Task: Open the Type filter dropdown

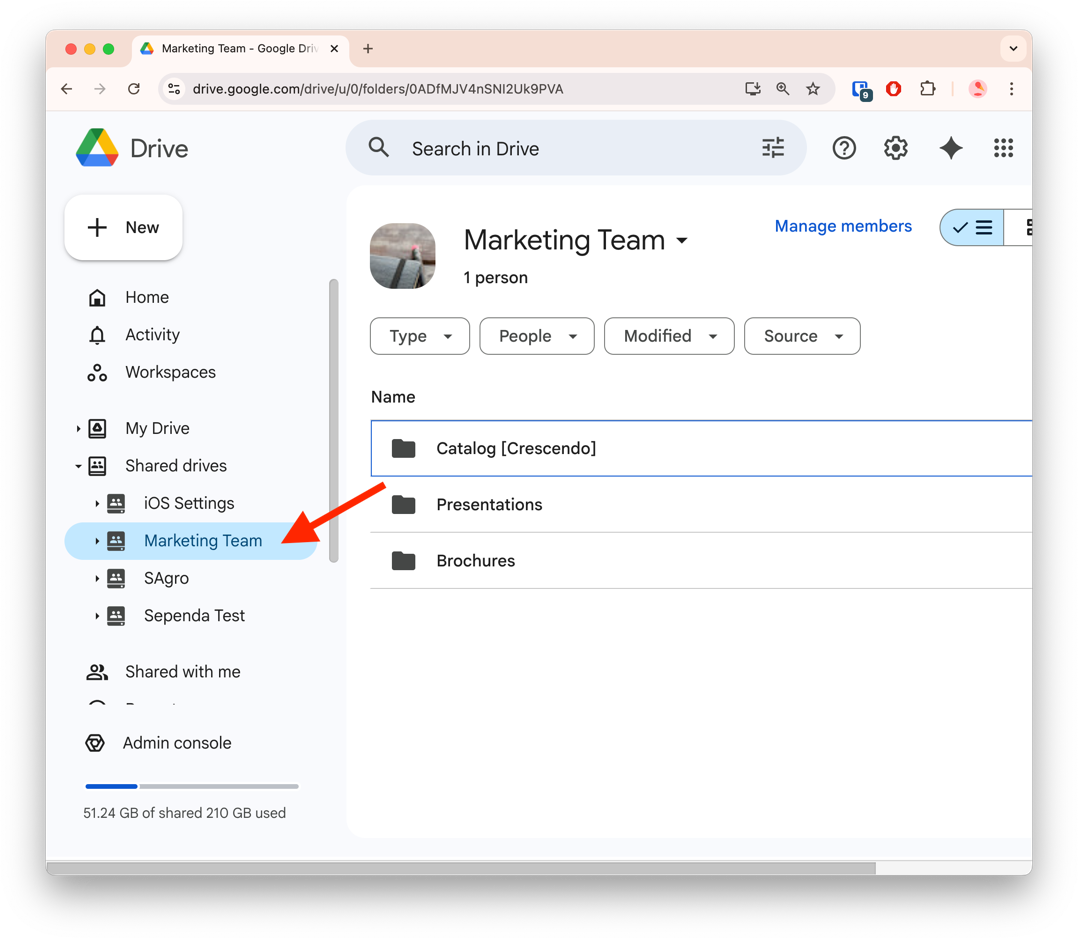Action: (x=419, y=336)
